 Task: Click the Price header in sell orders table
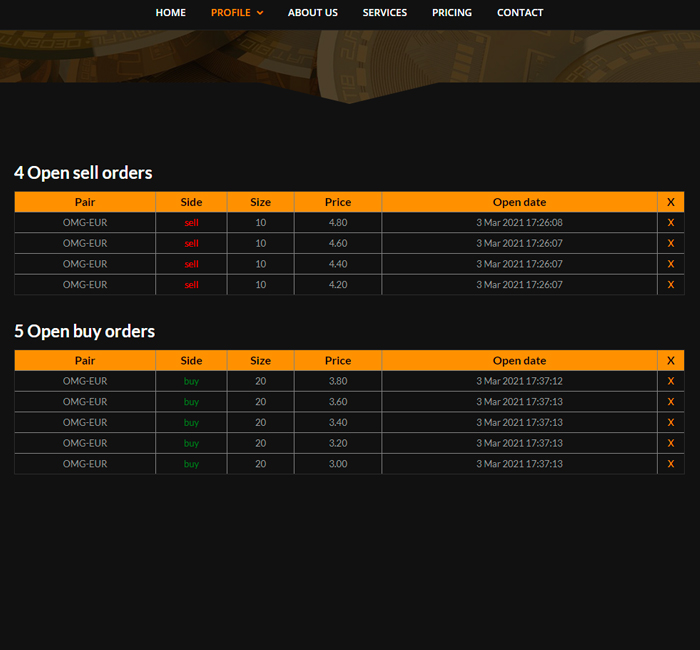click(338, 202)
